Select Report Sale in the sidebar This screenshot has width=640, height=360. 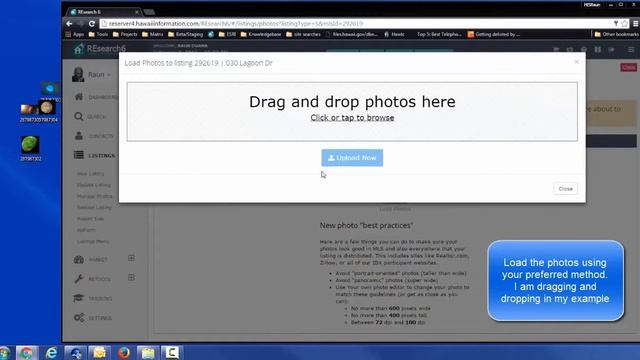pyautogui.click(x=90, y=219)
